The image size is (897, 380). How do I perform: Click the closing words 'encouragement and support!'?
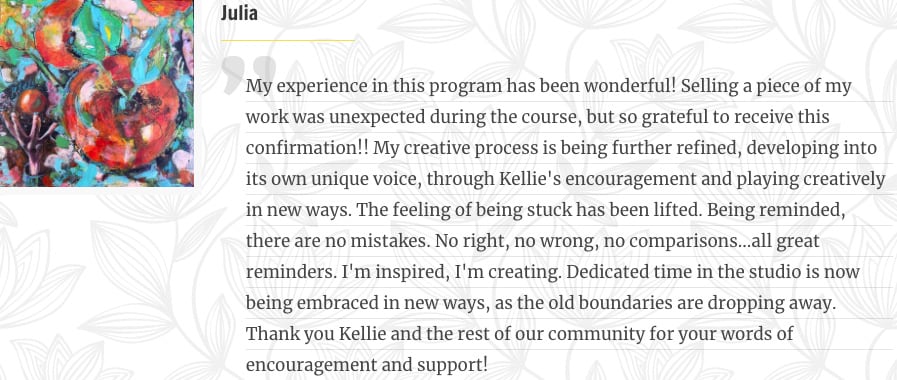coord(367,365)
